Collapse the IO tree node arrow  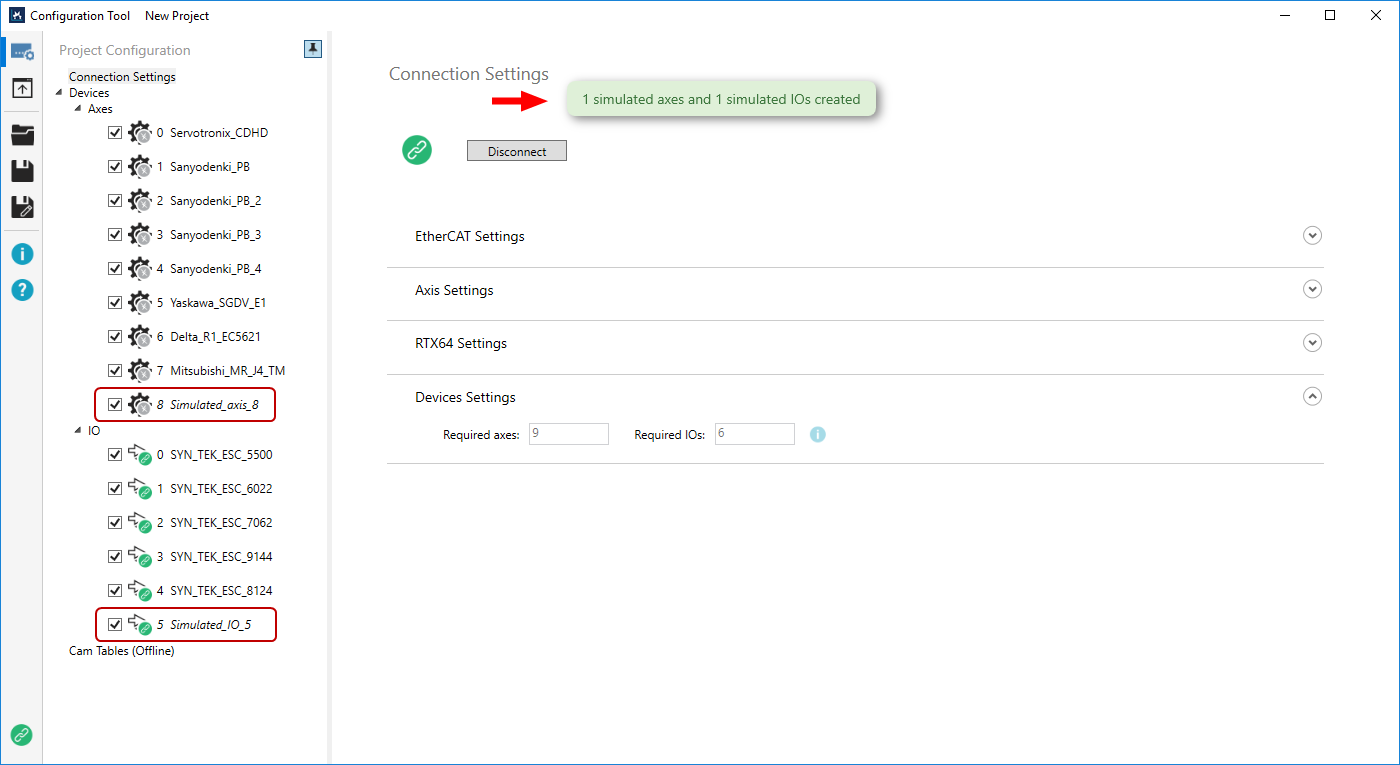click(x=78, y=430)
